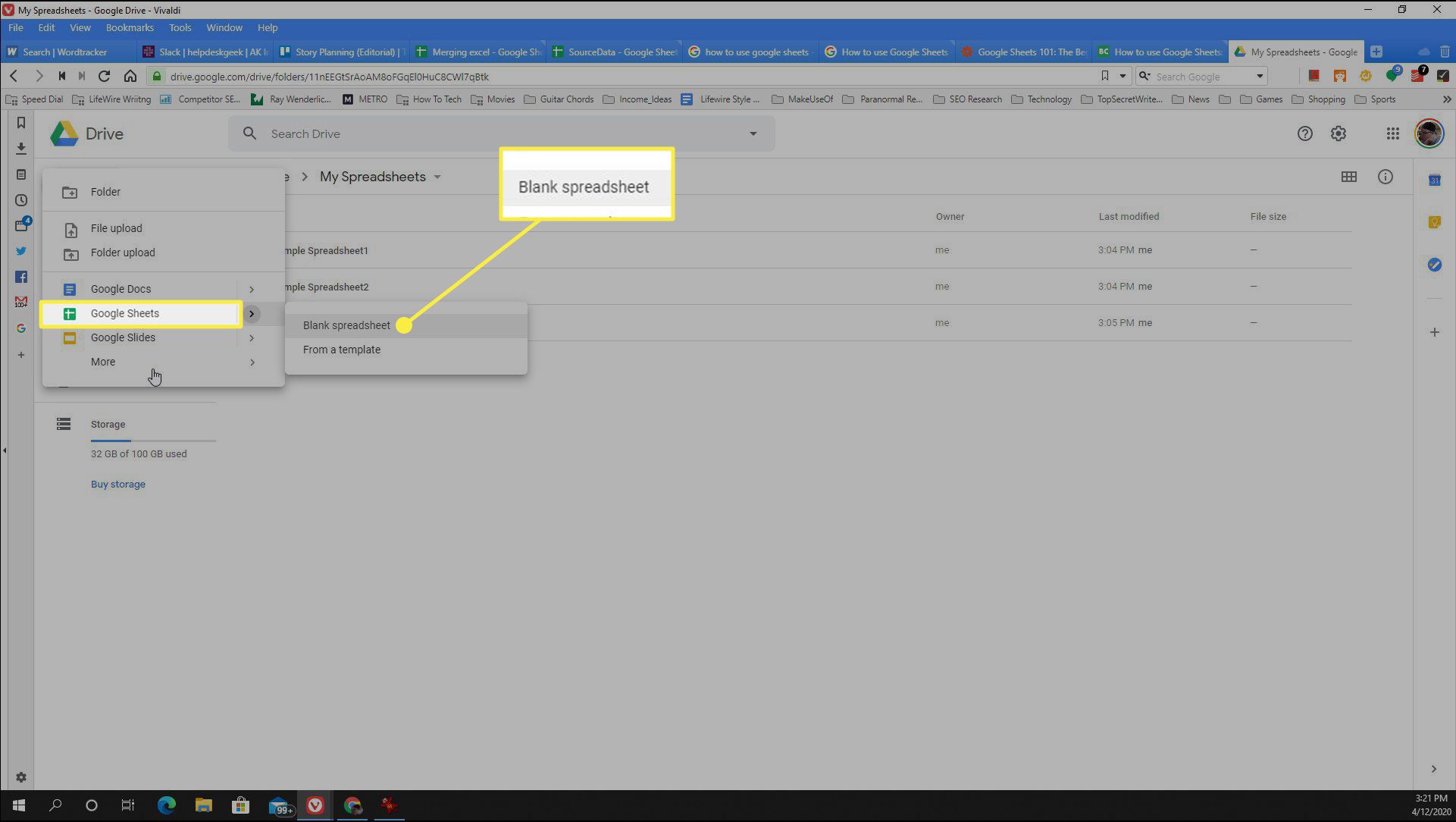This screenshot has height=822, width=1456.
Task: Open a new browser tab
Action: [x=1376, y=52]
